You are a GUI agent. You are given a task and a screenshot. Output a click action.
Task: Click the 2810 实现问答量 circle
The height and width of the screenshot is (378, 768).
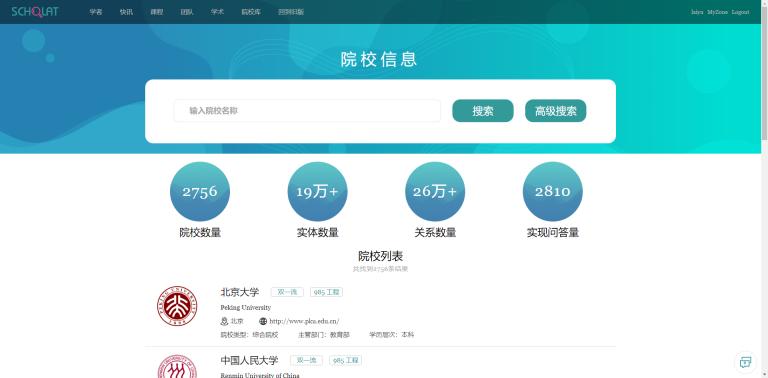click(x=552, y=191)
